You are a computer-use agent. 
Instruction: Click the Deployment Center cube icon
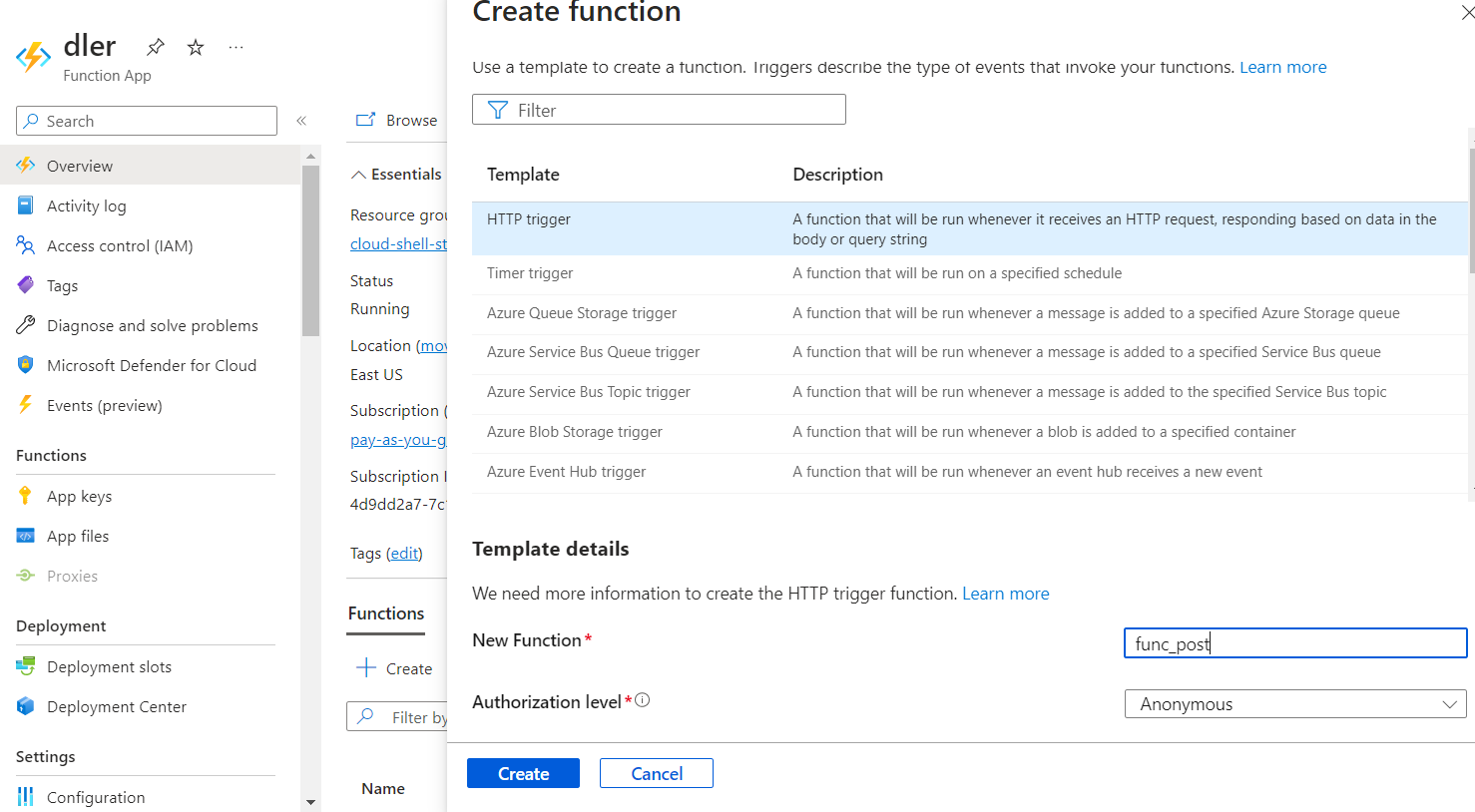click(26, 706)
